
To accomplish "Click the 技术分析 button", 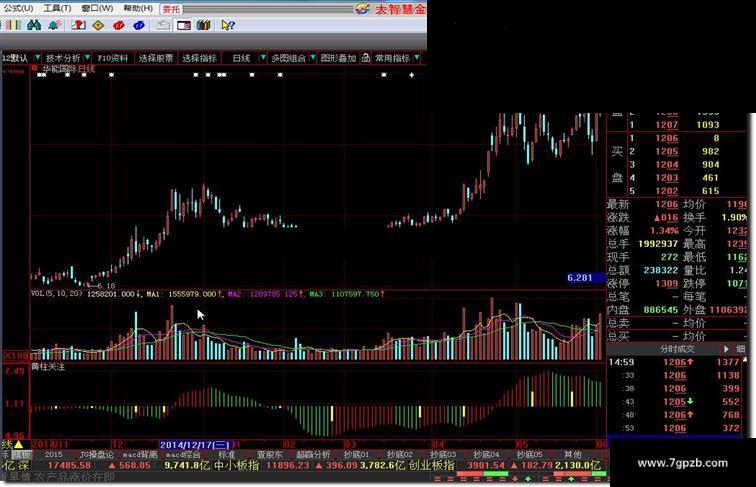I will point(62,58).
